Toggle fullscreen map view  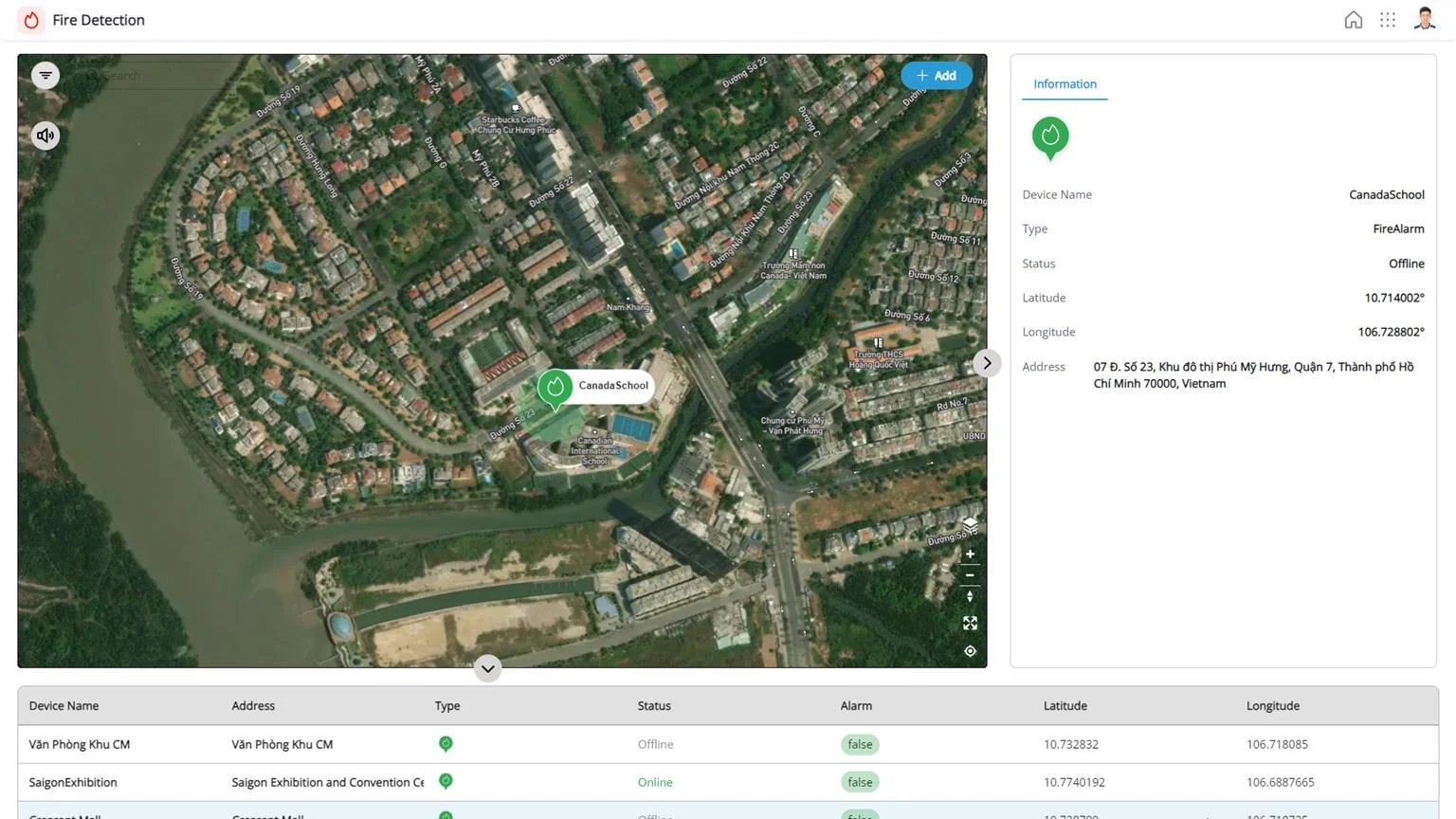970,623
